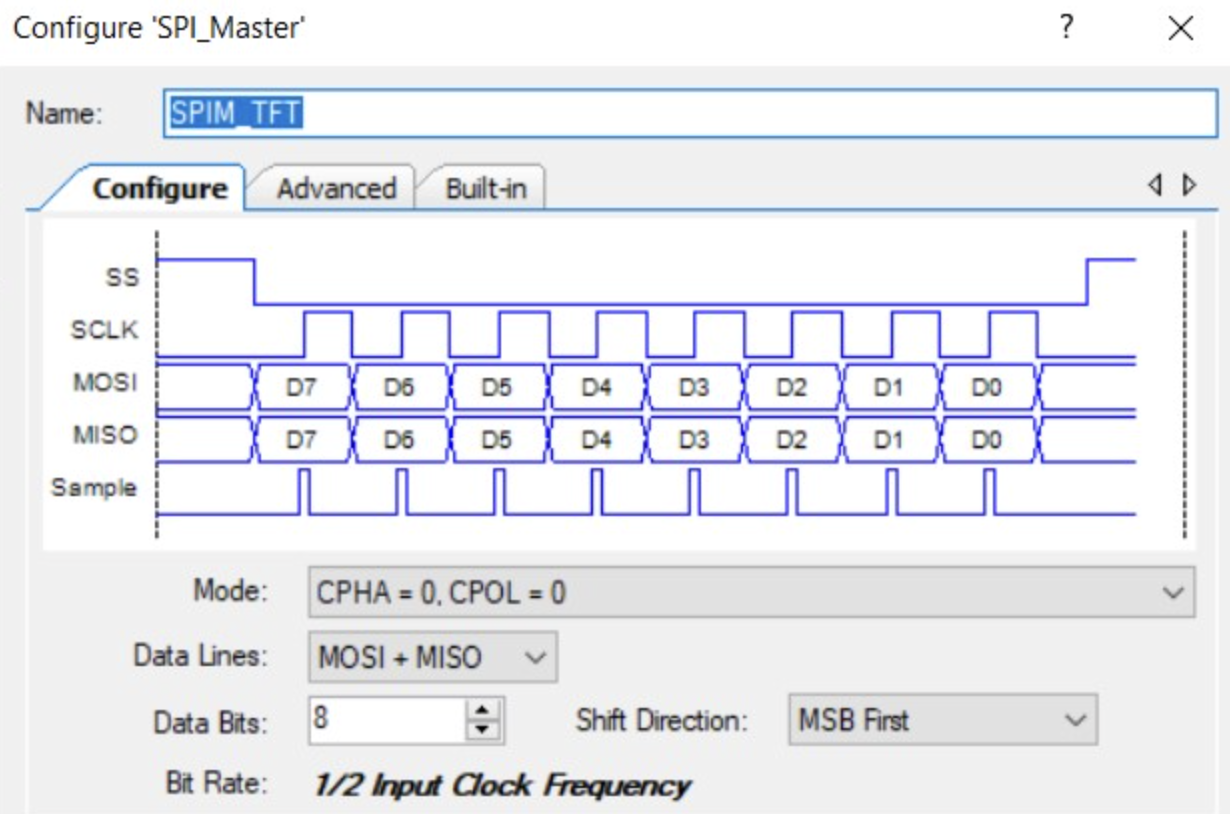Viewport: 1230px width, 814px height.
Task: Close the Configure SPI_Master dialog
Action: (x=1180, y=28)
